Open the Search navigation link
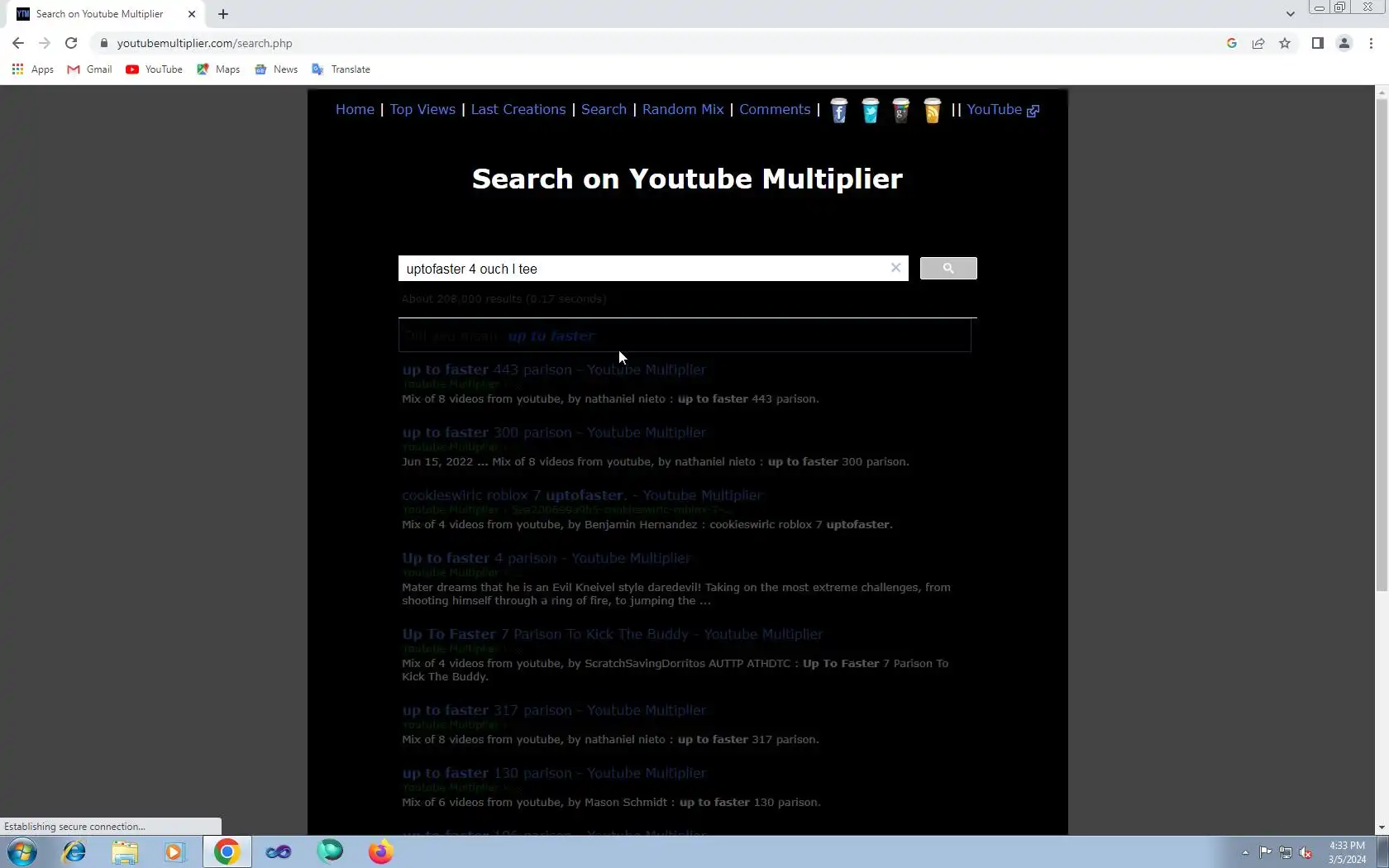This screenshot has width=1389, height=868. coord(604,109)
